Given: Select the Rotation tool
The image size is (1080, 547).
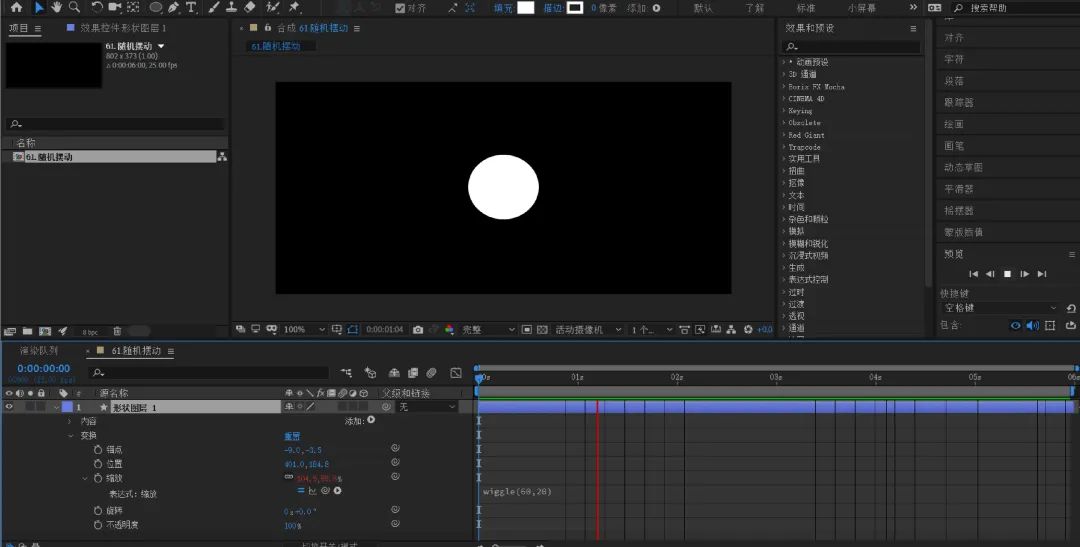Looking at the screenshot, I should (96, 8).
